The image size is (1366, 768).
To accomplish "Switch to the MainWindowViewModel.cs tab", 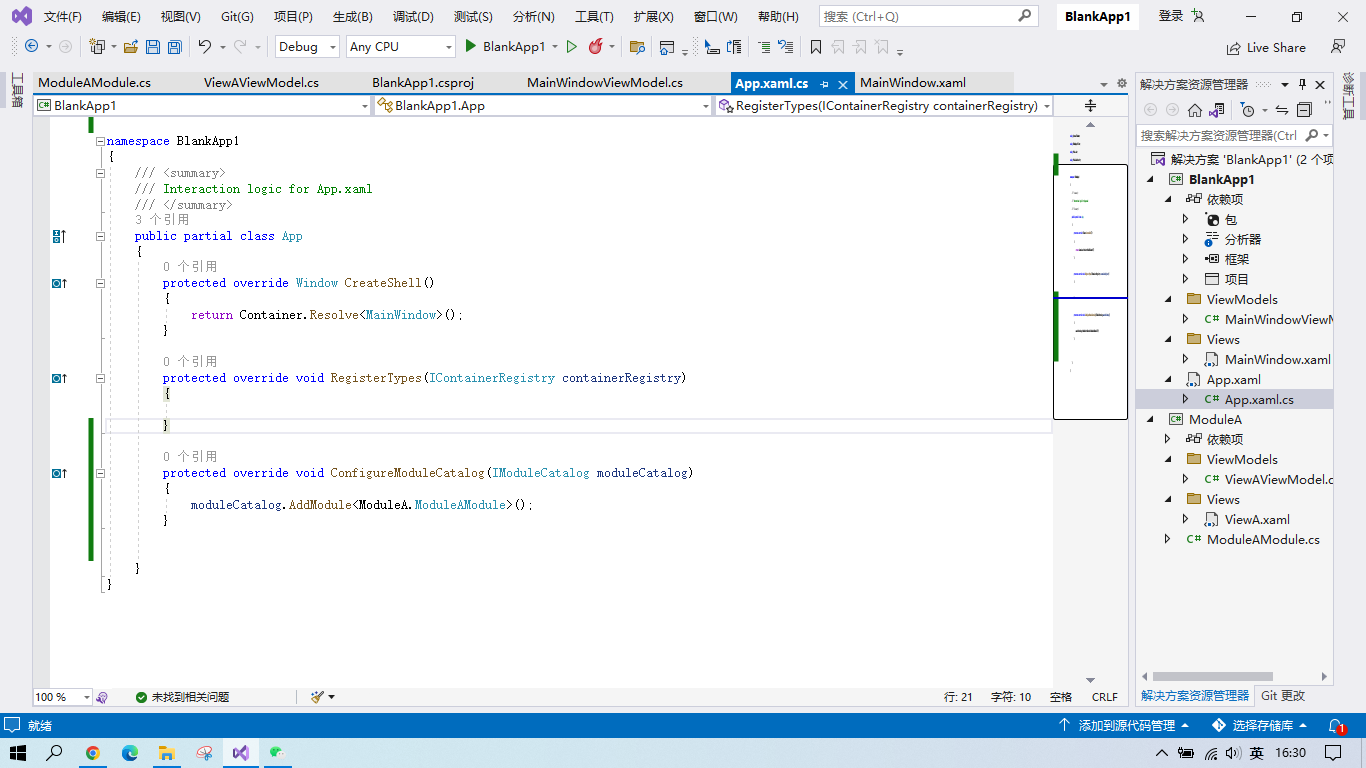I will 605,83.
